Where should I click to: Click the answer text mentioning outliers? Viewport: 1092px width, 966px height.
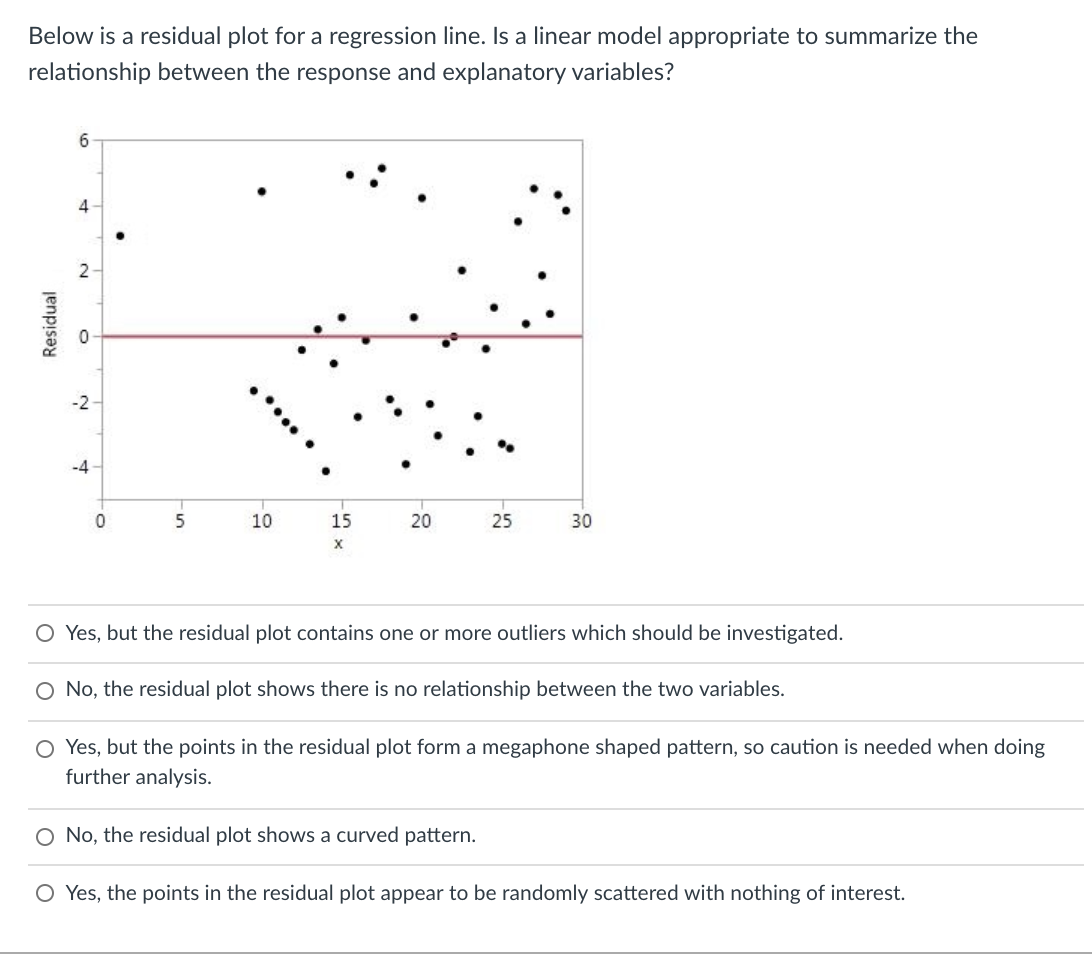[x=453, y=633]
